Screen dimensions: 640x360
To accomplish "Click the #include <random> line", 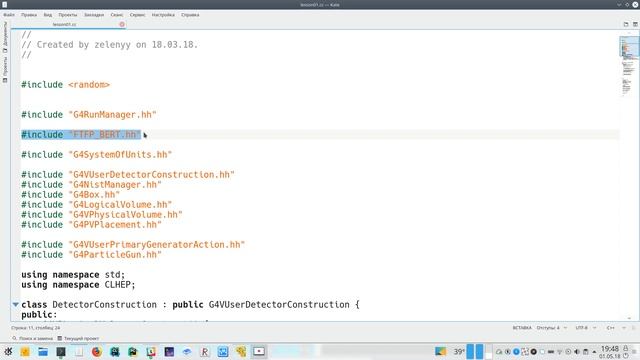I will pos(66,84).
